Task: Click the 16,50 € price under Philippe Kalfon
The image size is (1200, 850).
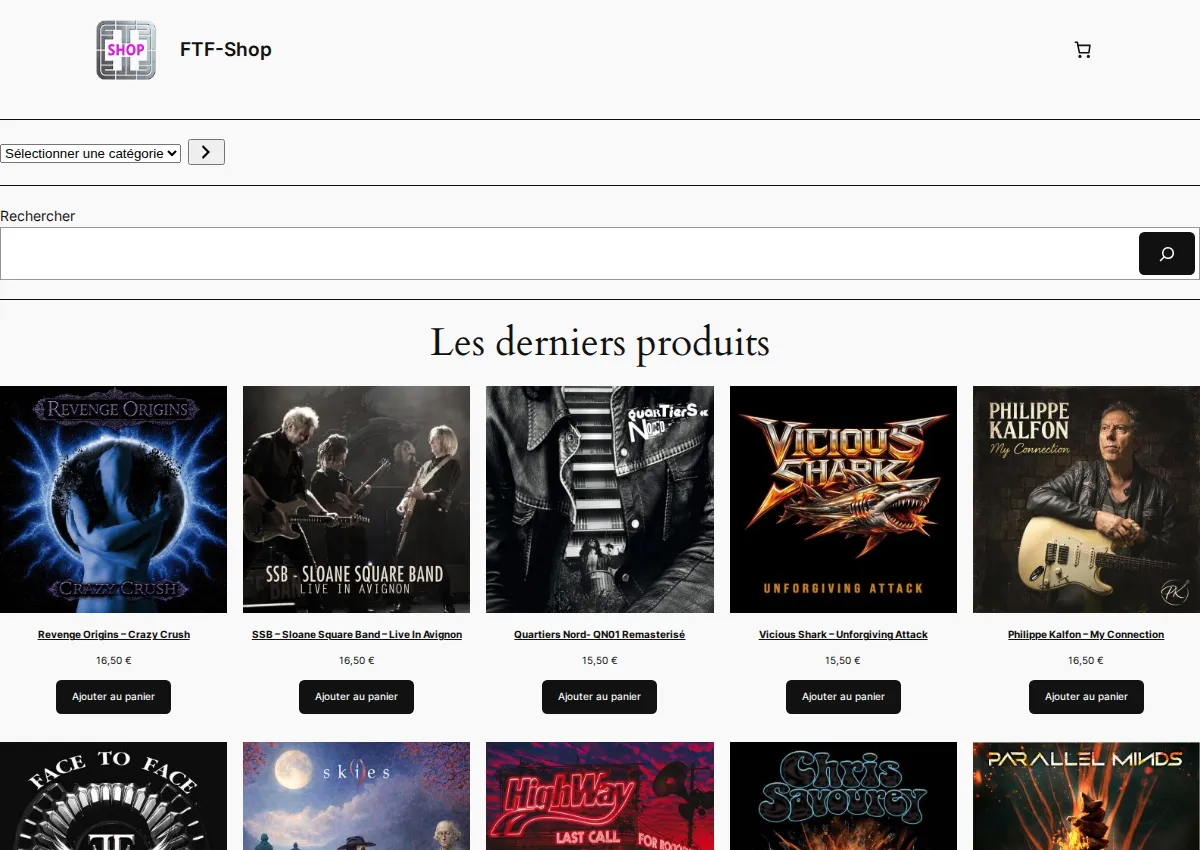Action: (1086, 661)
